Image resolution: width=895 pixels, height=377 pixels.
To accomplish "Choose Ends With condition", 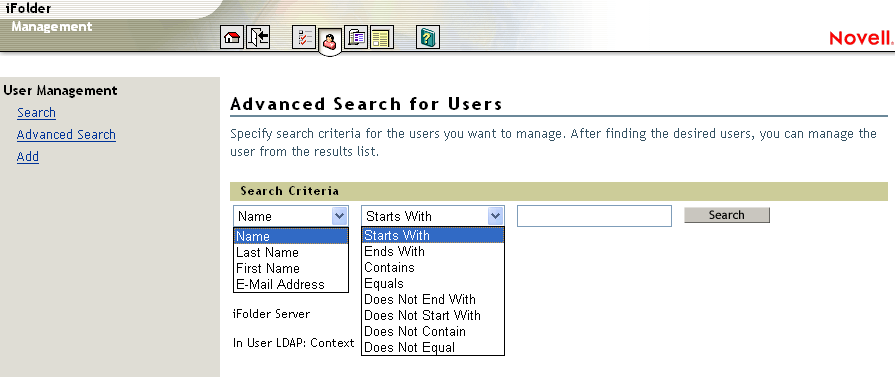I will pos(433,251).
